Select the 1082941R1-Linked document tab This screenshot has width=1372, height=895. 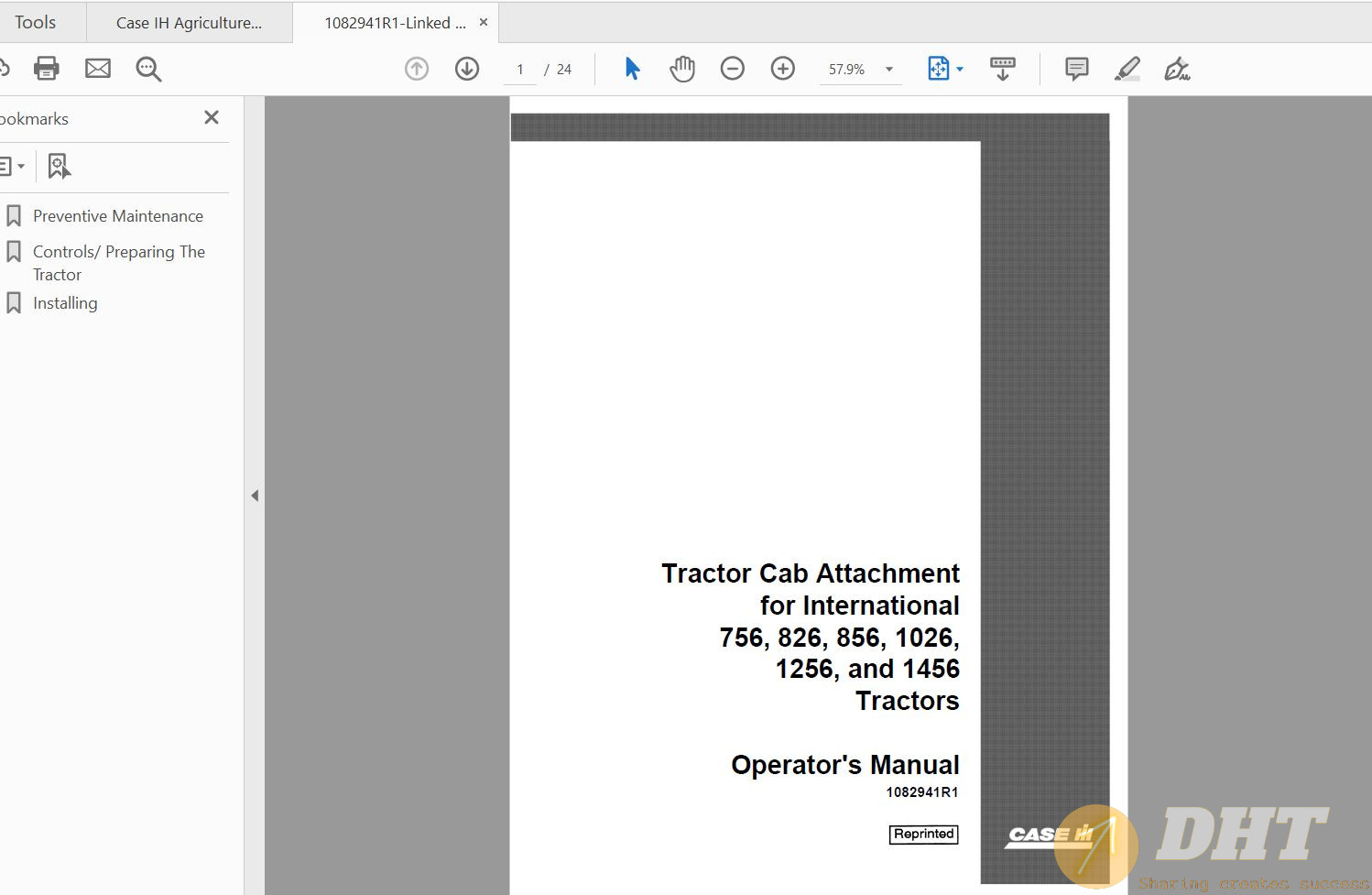coord(395,23)
